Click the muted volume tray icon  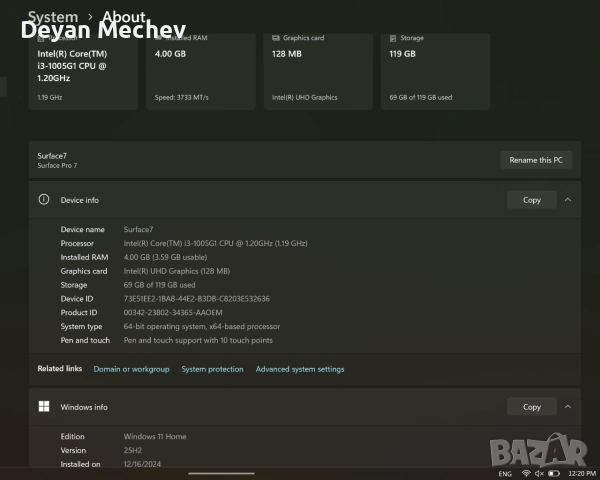[x=539, y=473]
